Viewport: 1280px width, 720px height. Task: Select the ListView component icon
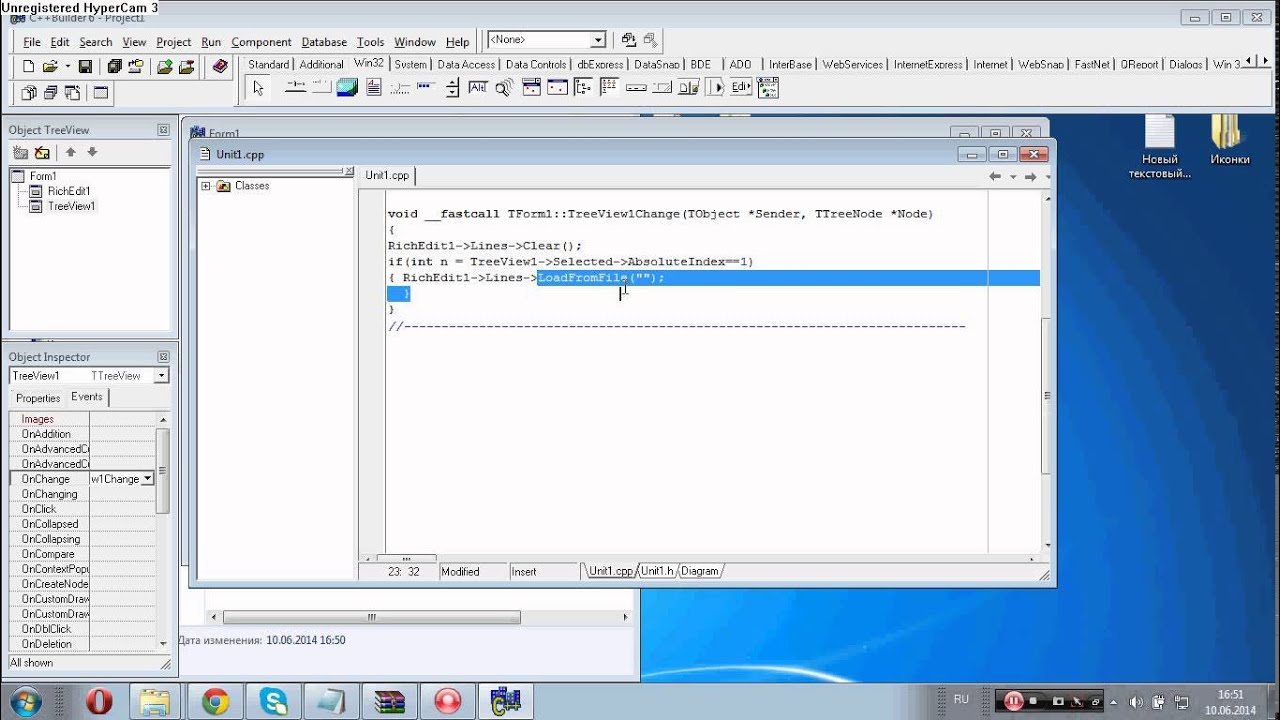click(x=610, y=88)
